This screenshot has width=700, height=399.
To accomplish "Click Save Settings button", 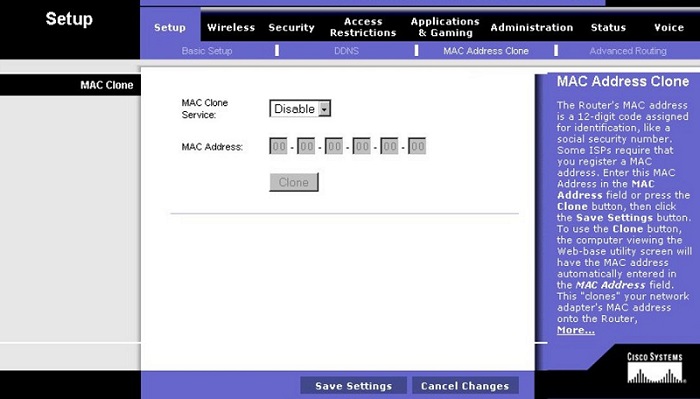I will pos(354,386).
